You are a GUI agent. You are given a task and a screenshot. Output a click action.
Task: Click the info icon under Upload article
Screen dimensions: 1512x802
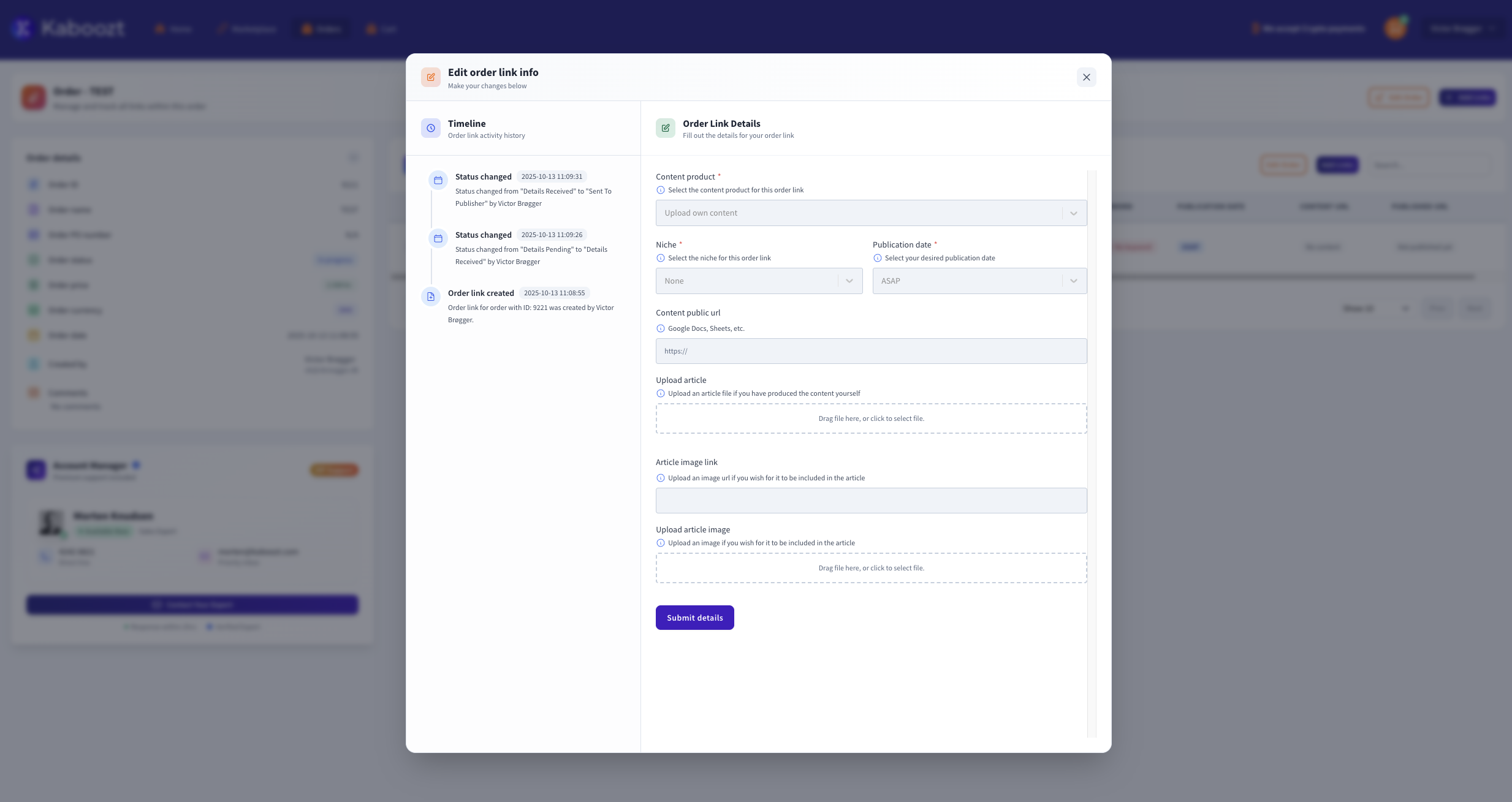point(660,393)
